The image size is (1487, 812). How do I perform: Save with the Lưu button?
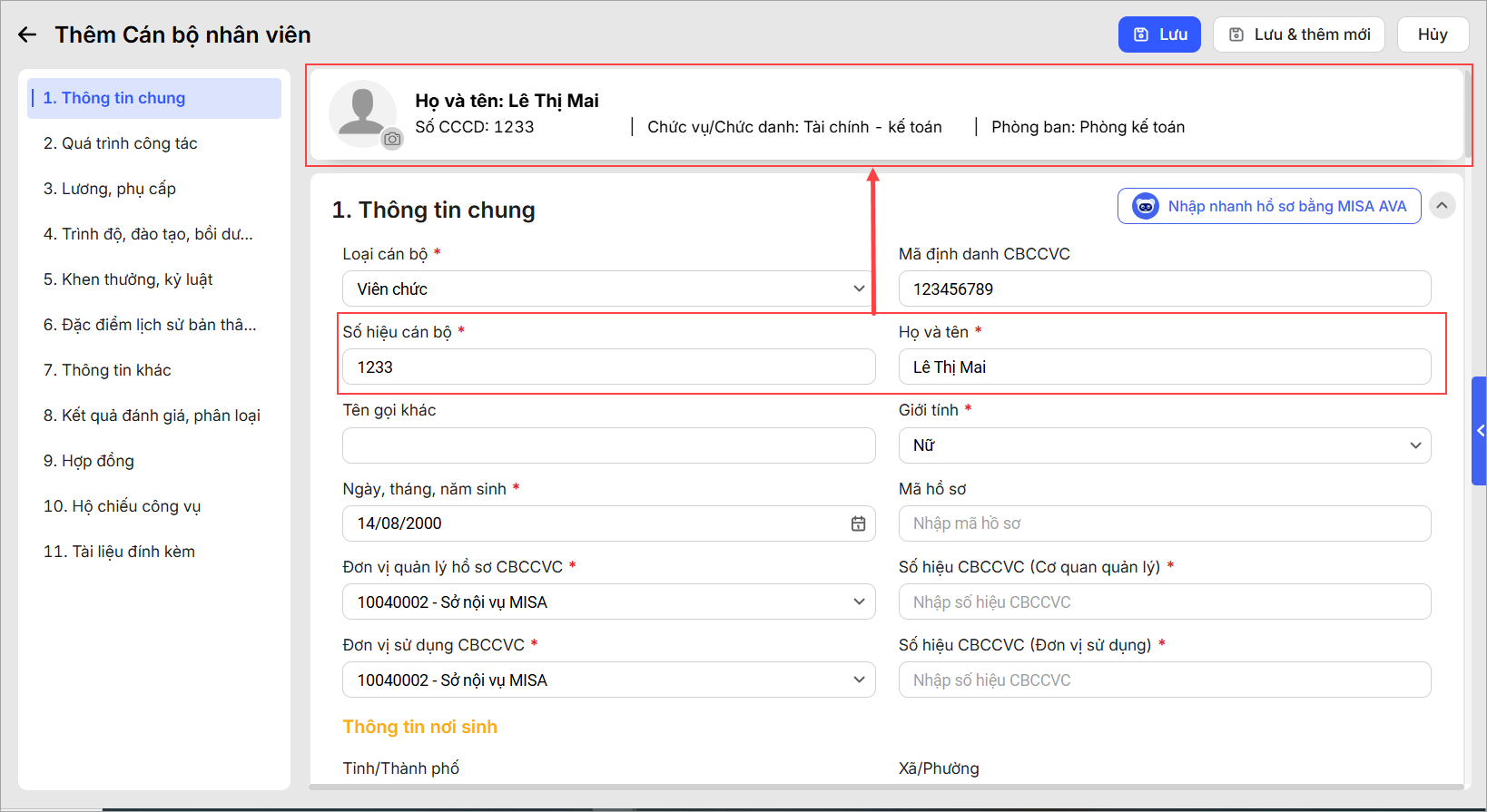tap(1158, 34)
